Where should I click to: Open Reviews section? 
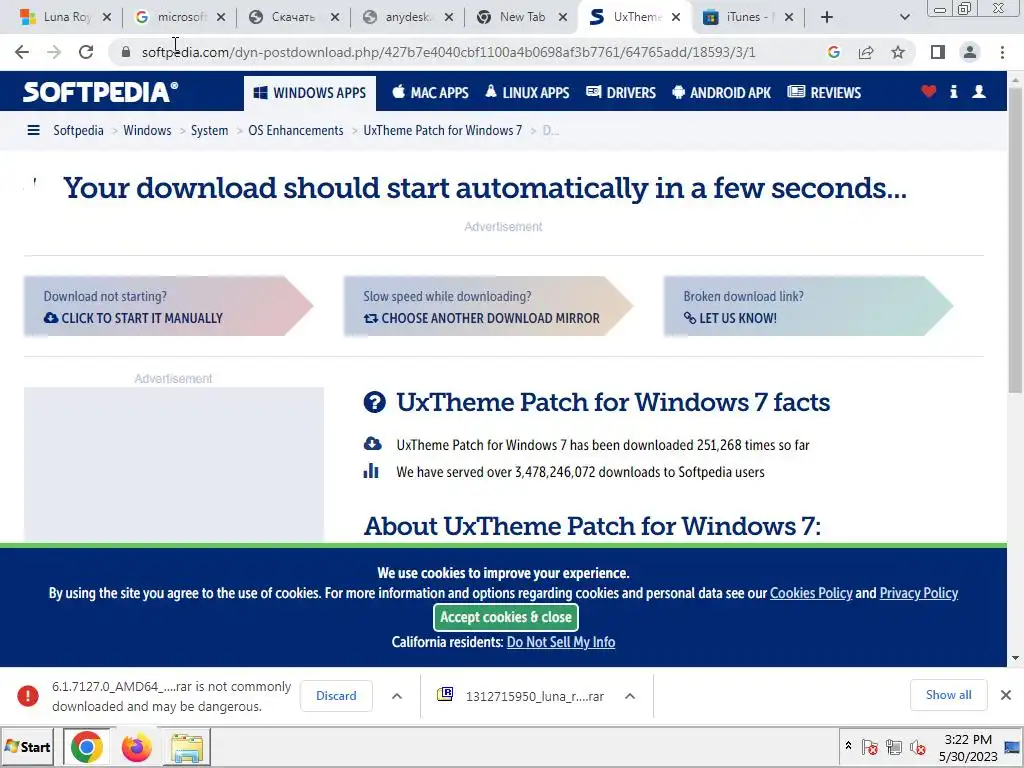(x=824, y=93)
